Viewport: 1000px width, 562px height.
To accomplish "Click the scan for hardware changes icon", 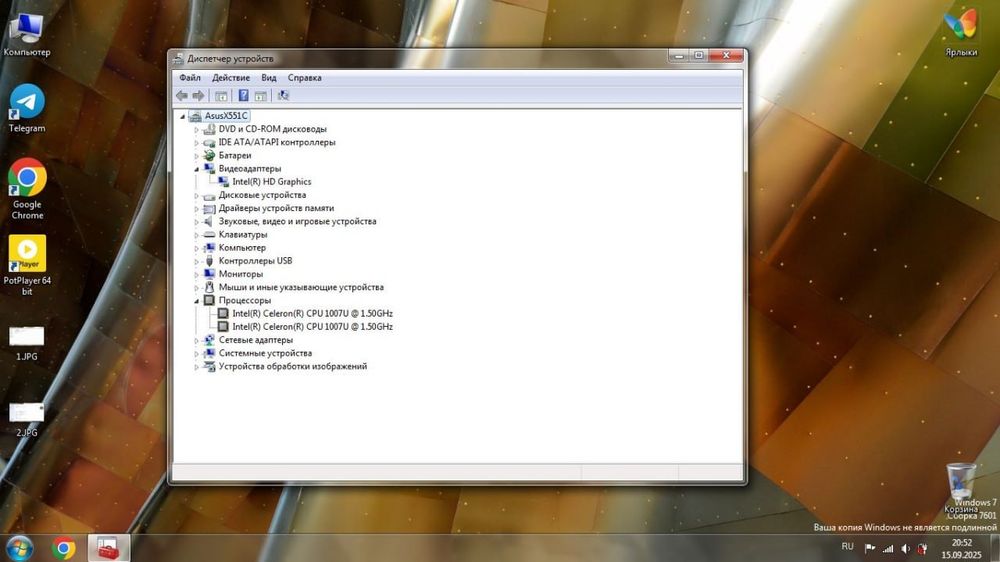I will 283,96.
